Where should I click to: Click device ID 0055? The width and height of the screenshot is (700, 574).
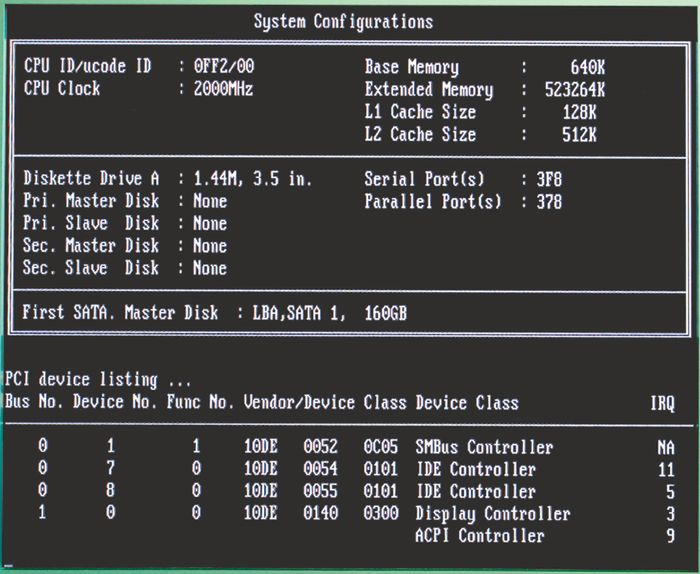pyautogui.click(x=321, y=491)
